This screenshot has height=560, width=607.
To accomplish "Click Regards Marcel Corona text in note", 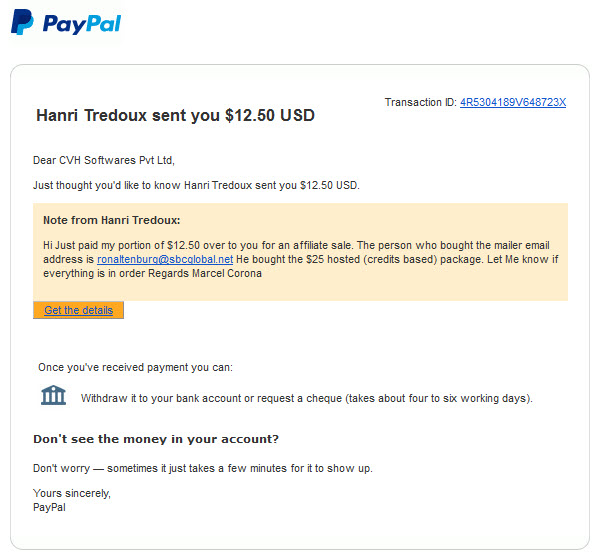I will click(x=205, y=273).
